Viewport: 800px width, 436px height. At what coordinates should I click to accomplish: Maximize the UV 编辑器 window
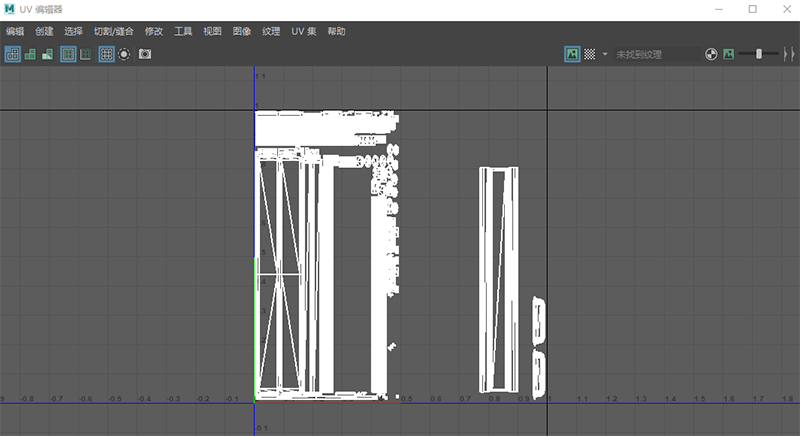753,9
